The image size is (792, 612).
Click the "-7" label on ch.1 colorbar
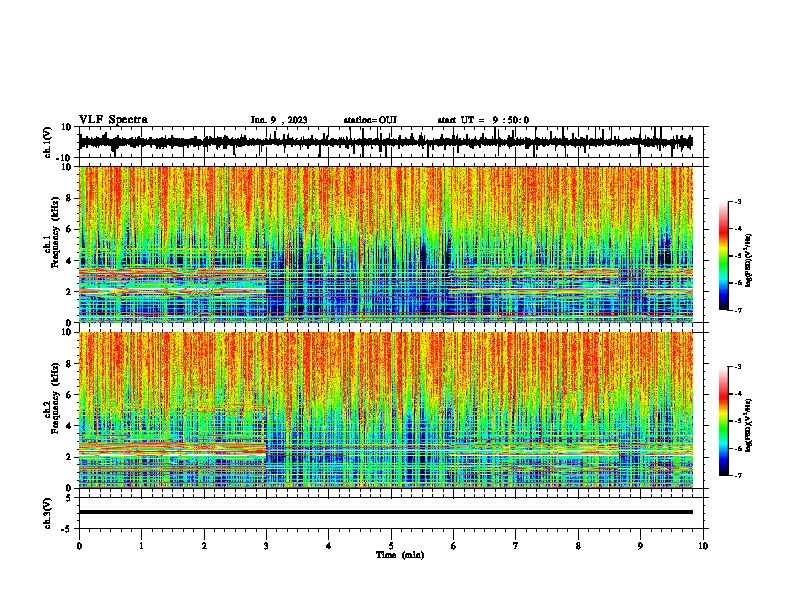point(738,310)
